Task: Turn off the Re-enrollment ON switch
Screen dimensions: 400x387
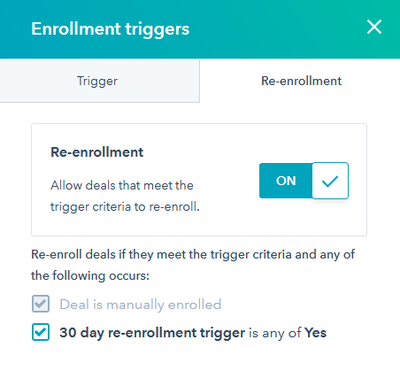Action: coord(304,181)
